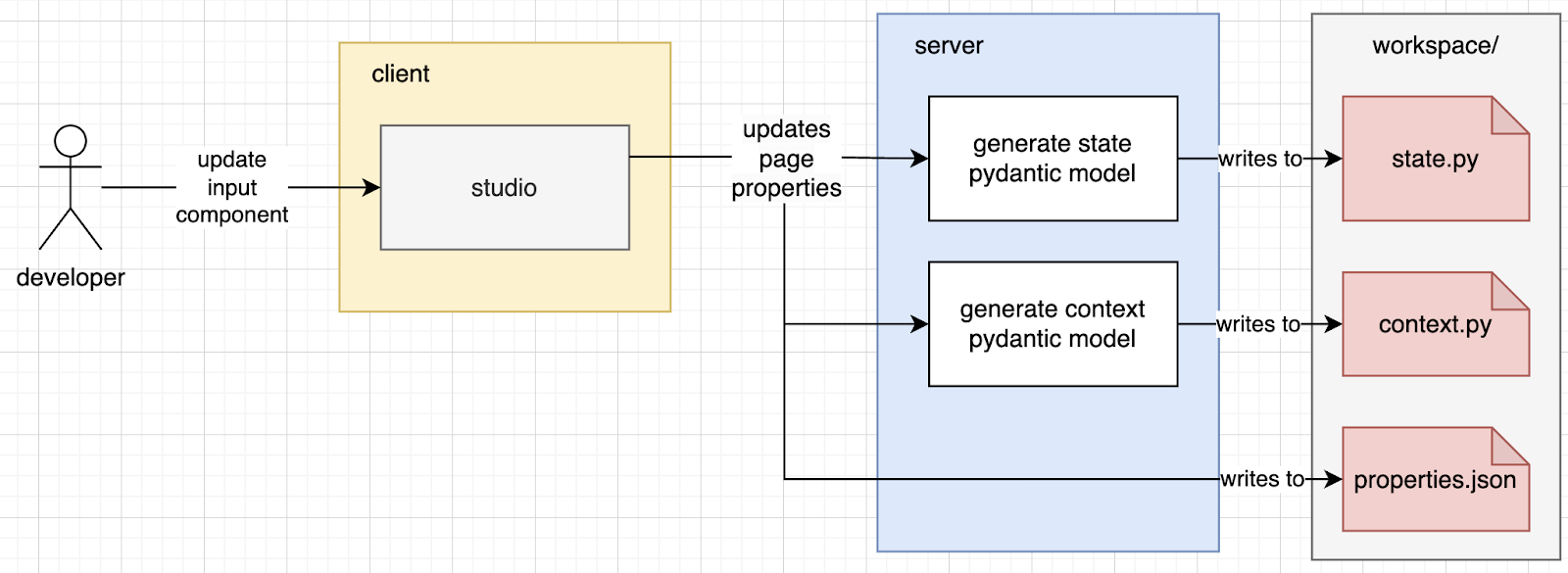
Task: Select the studio box
Action: pyautogui.click(x=505, y=187)
